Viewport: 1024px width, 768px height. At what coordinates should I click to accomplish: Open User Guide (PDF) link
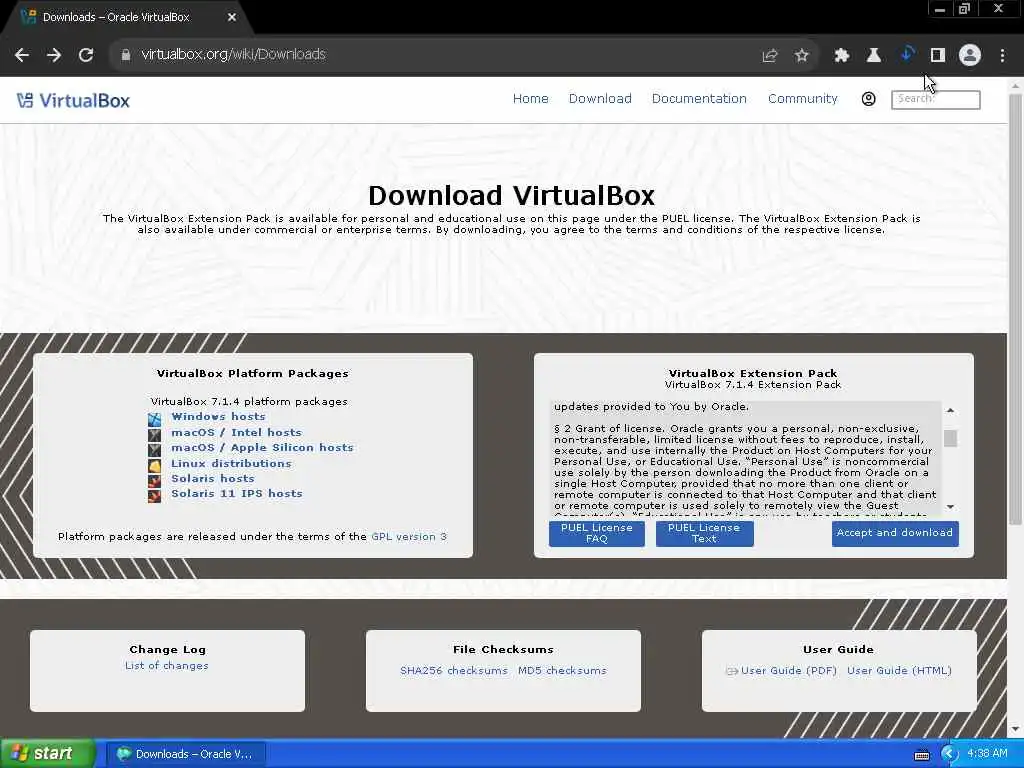788,671
